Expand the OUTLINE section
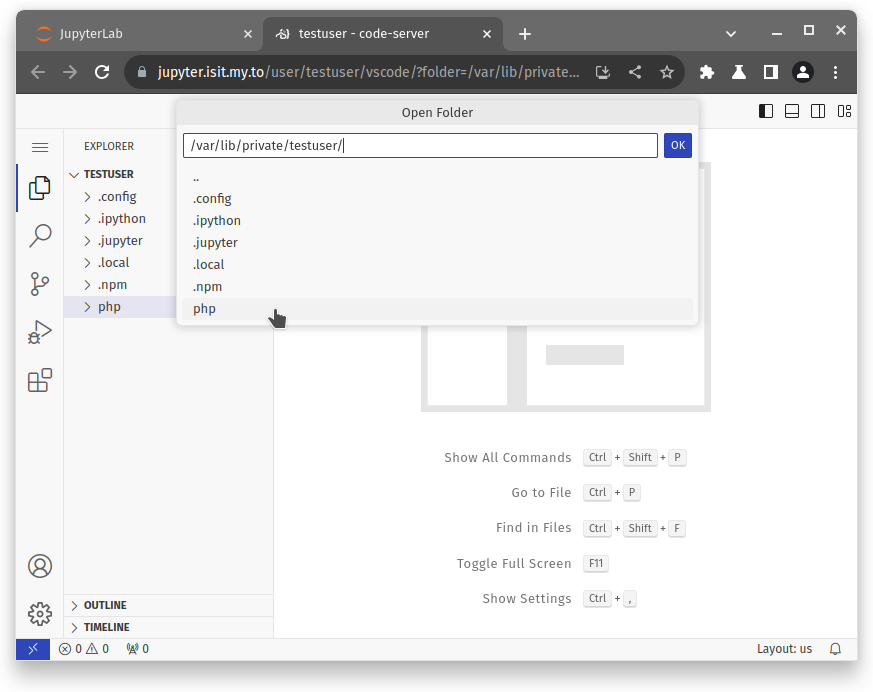This screenshot has width=873, height=692. [105, 605]
